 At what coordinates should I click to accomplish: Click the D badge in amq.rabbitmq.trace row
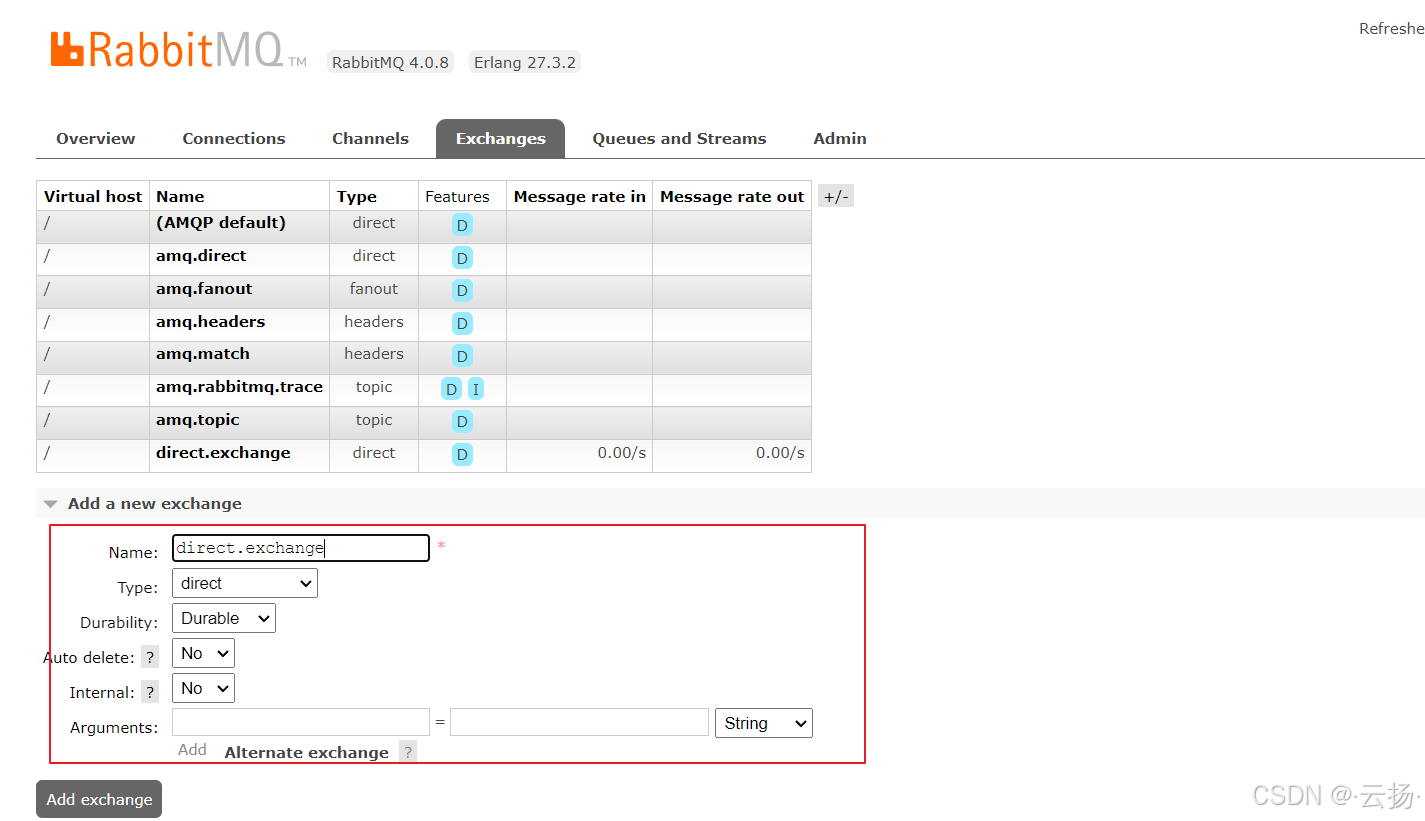(452, 389)
